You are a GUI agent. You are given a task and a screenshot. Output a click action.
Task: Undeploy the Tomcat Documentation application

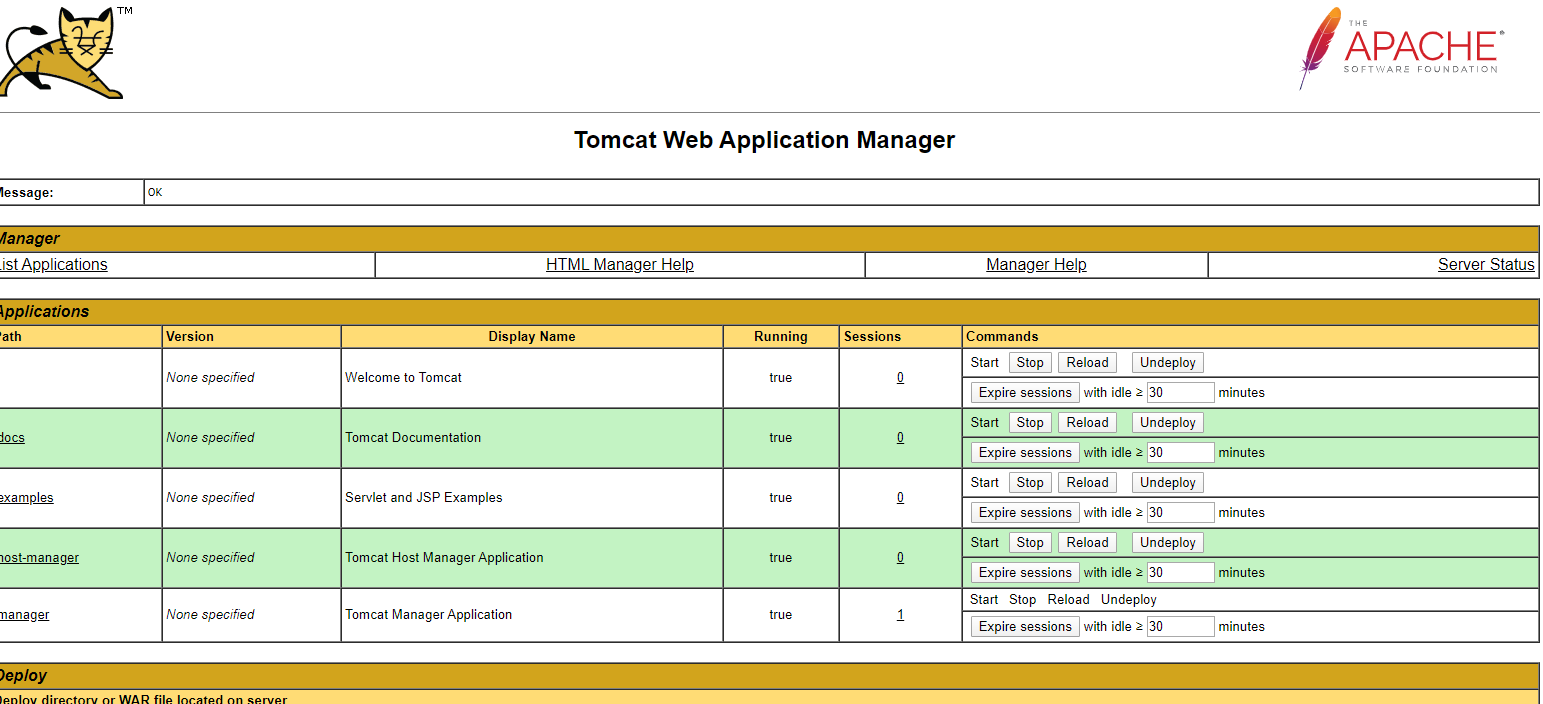pyautogui.click(x=1168, y=423)
